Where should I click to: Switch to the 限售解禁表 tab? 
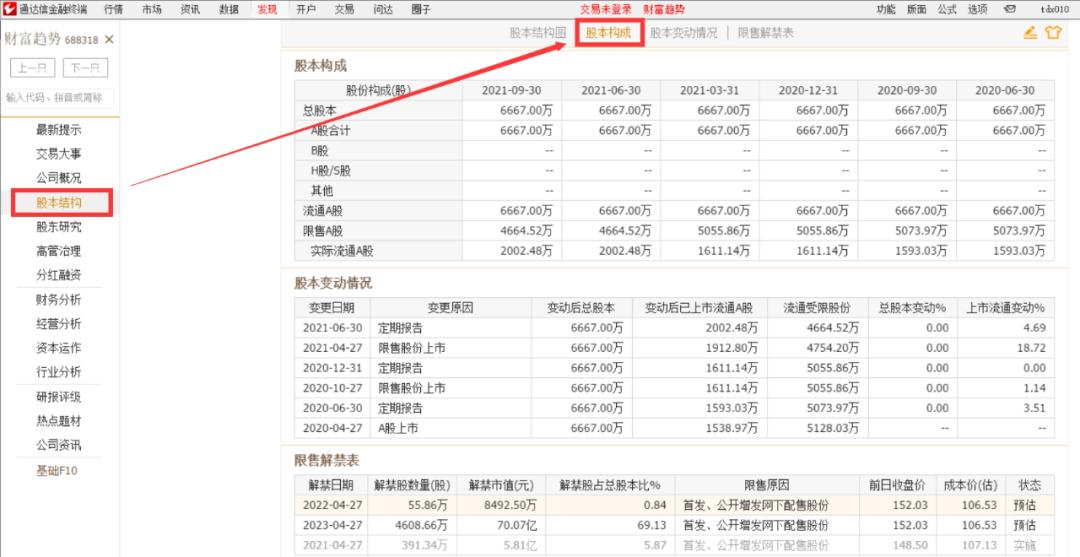point(765,32)
